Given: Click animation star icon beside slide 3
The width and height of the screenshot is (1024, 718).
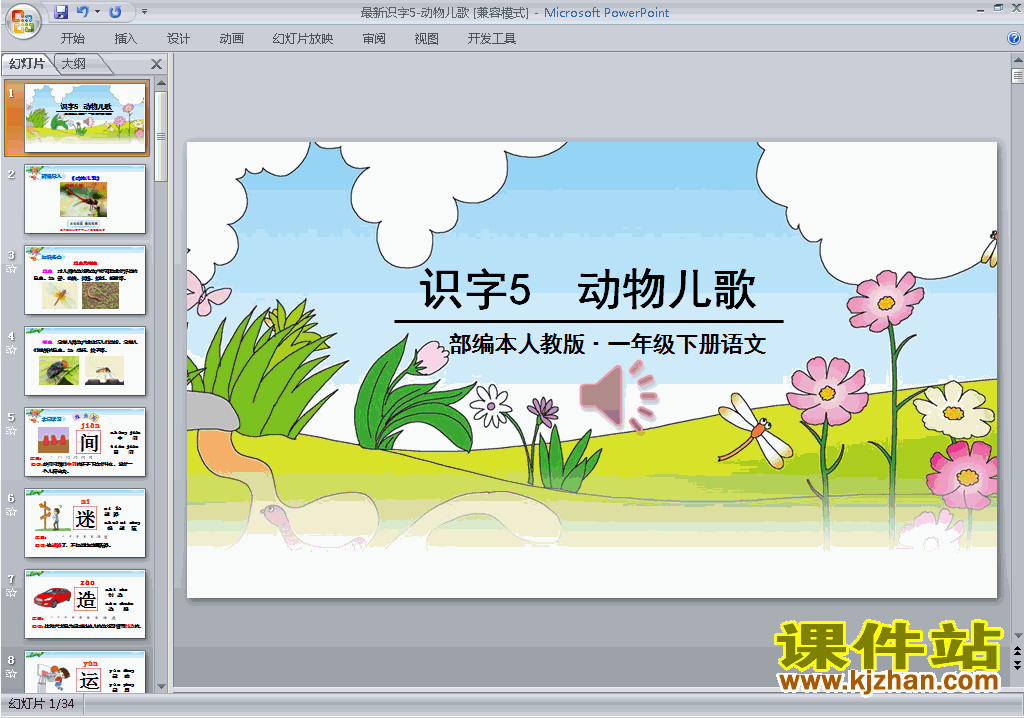Looking at the screenshot, I should (x=11, y=269).
